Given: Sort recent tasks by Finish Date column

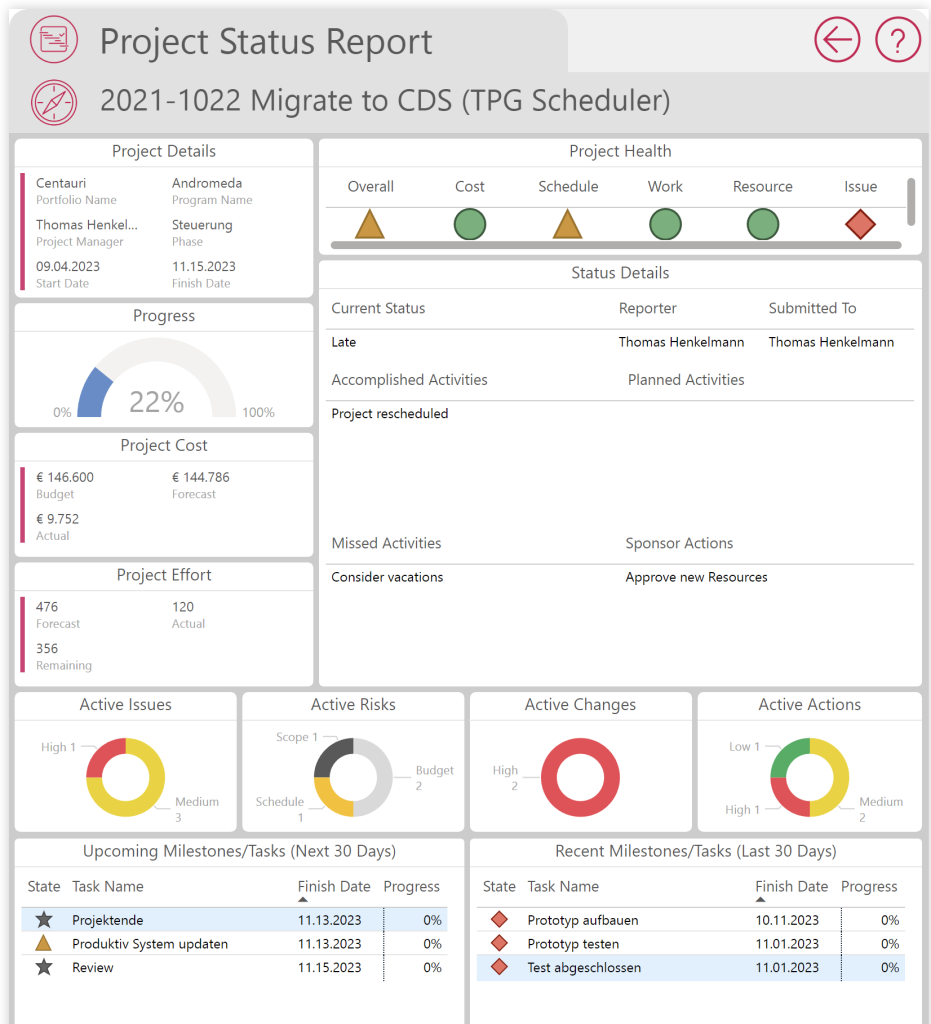Looking at the screenshot, I should [x=791, y=887].
